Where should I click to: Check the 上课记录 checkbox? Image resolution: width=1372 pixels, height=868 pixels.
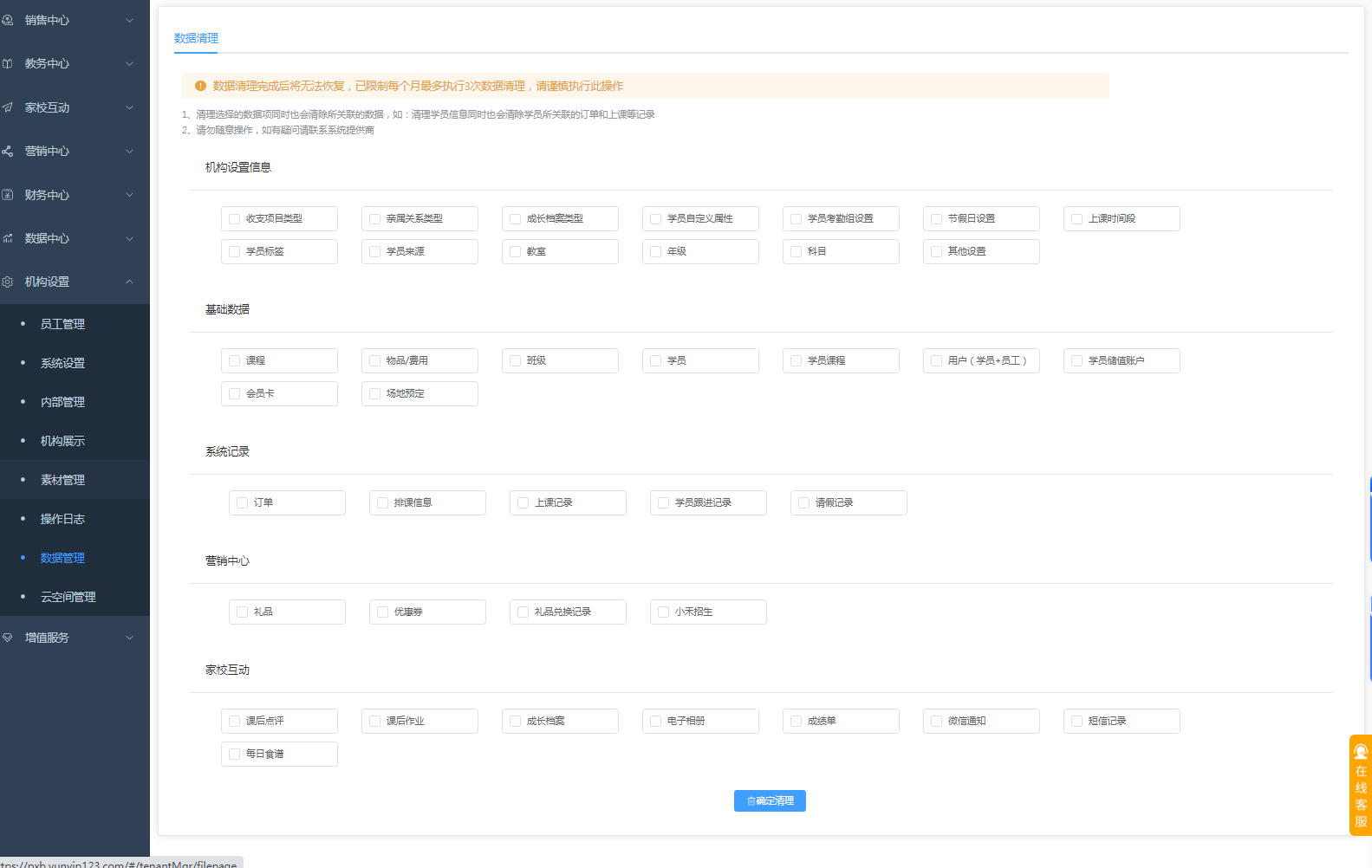coord(523,503)
